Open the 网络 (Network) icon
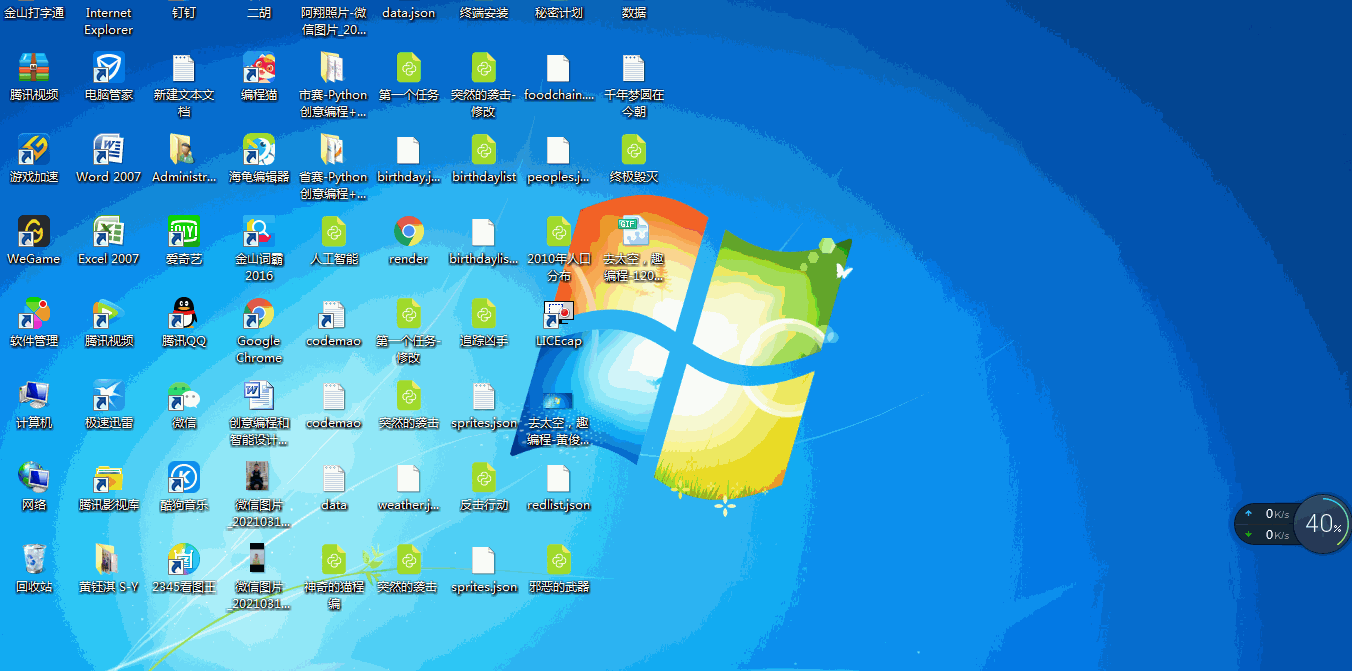 [34, 478]
